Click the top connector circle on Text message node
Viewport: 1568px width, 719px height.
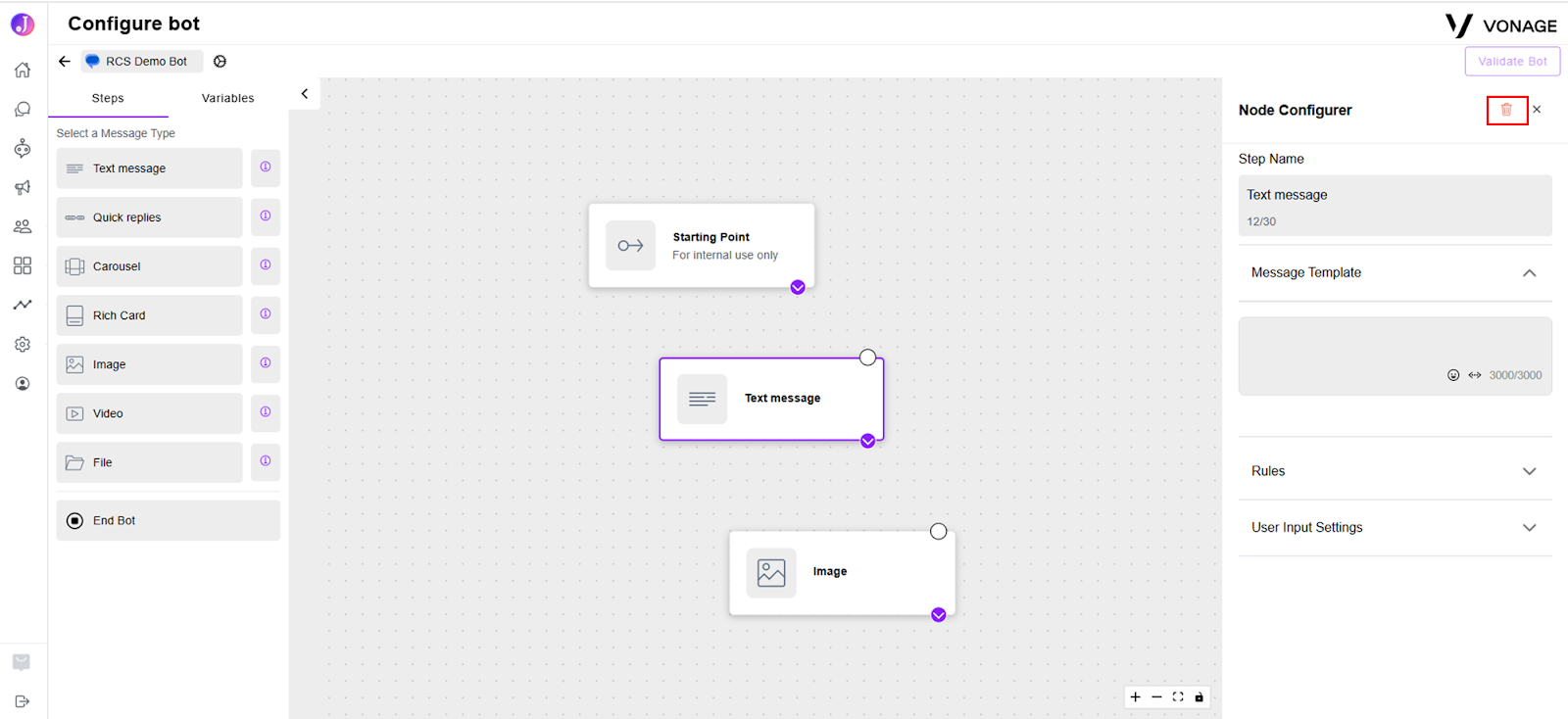point(867,358)
